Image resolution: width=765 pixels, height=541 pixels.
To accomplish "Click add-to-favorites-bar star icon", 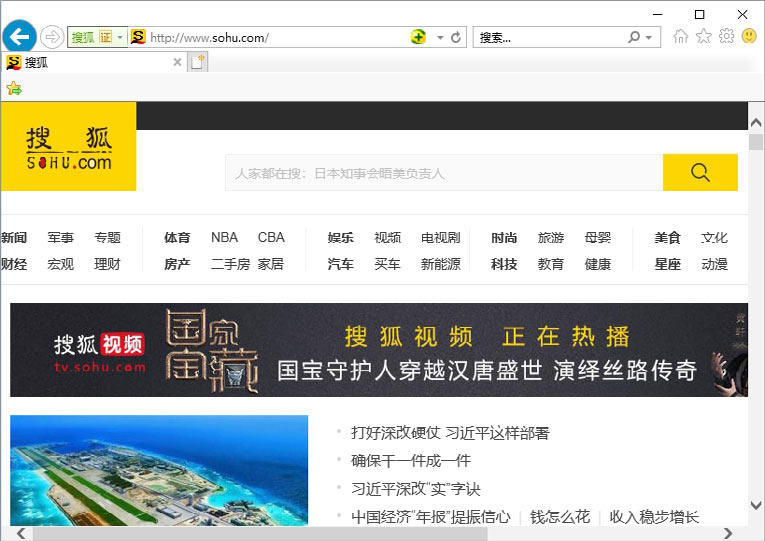I will (14, 88).
